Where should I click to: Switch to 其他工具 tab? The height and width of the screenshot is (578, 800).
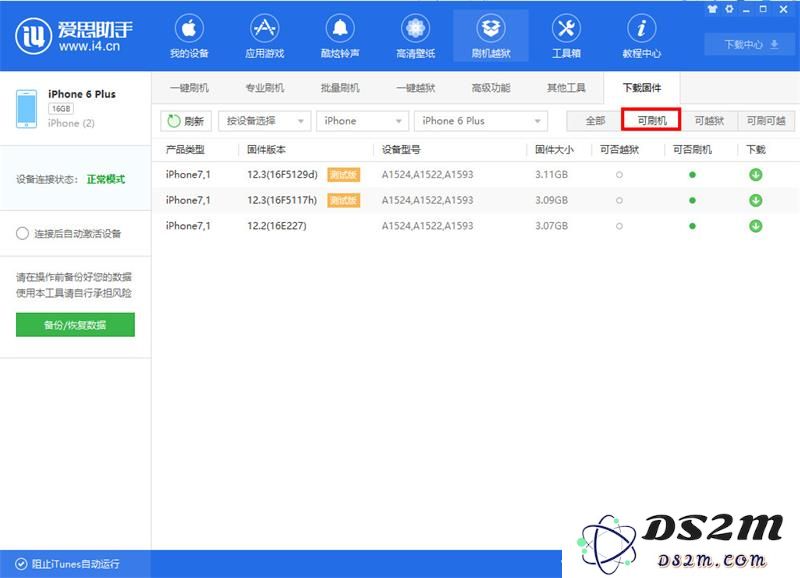[x=566, y=88]
